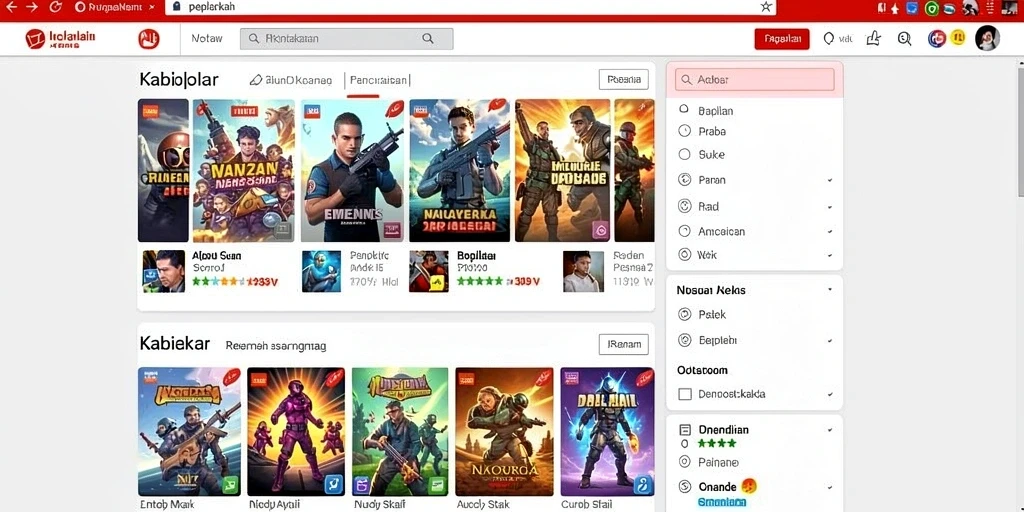Open the green shield browser extension
Image resolution: width=1024 pixels, height=512 pixels.
tap(932, 8)
